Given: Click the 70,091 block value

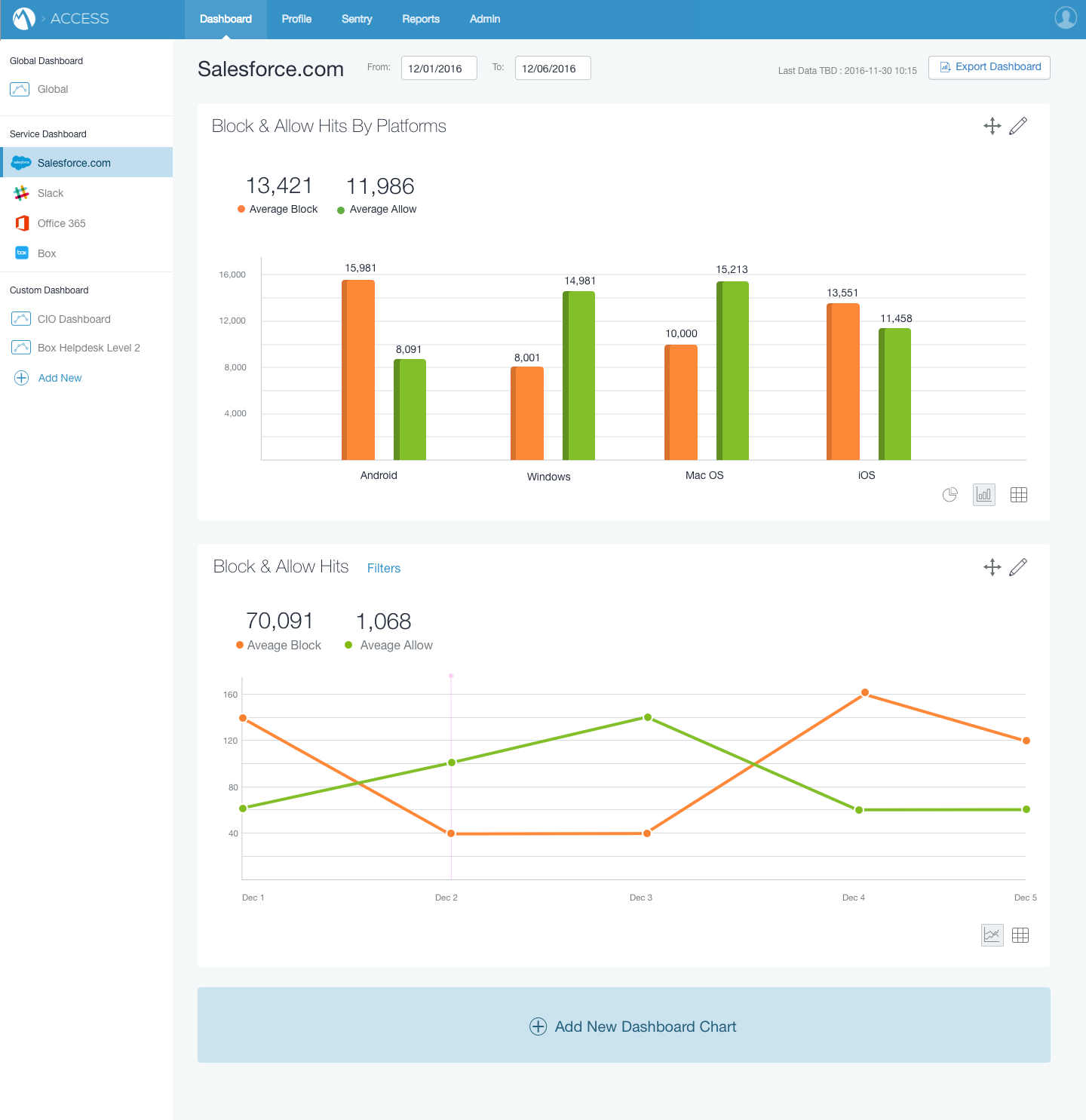Looking at the screenshot, I should tap(279, 621).
